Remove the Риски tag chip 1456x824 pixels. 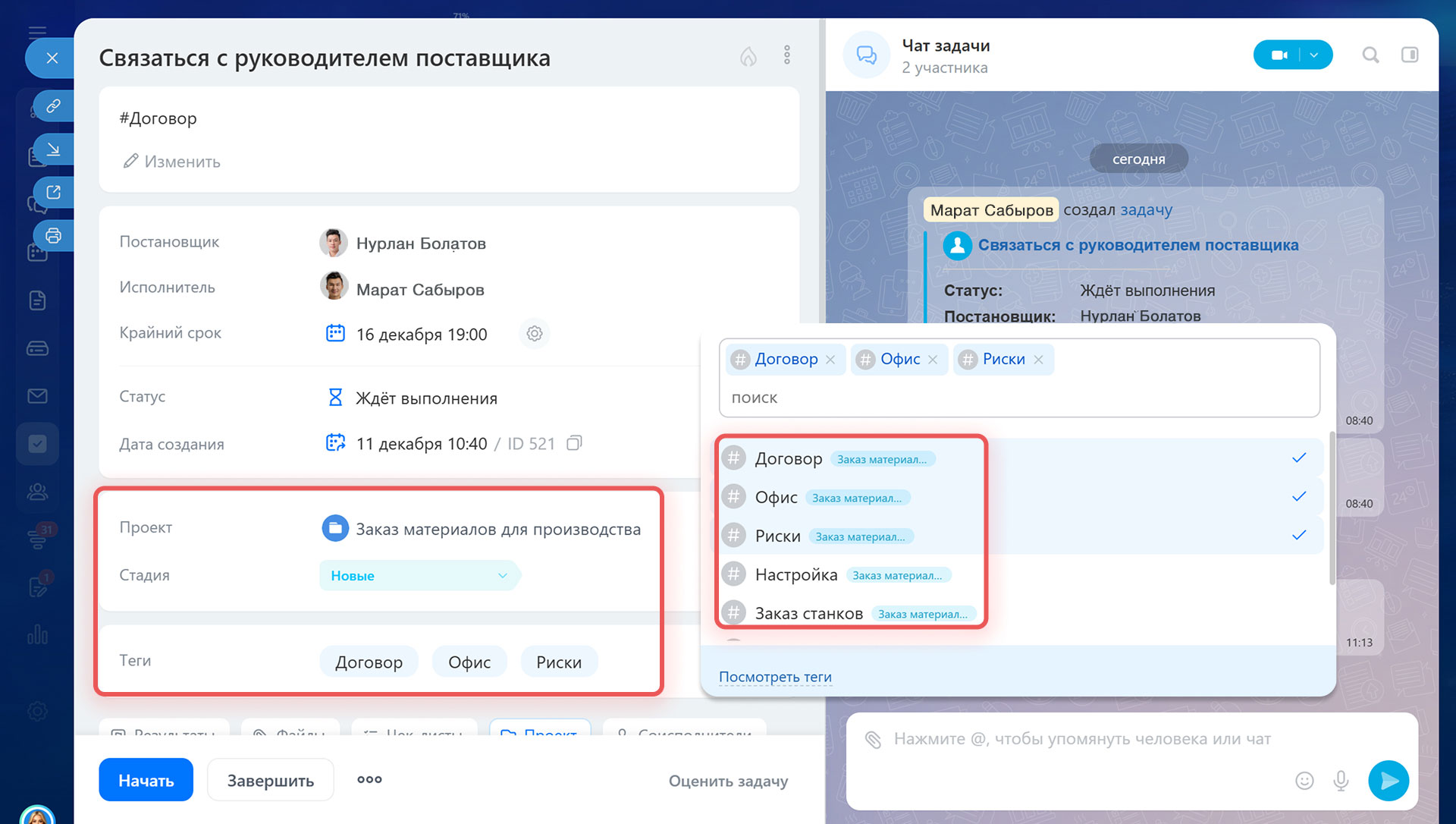(x=1038, y=360)
